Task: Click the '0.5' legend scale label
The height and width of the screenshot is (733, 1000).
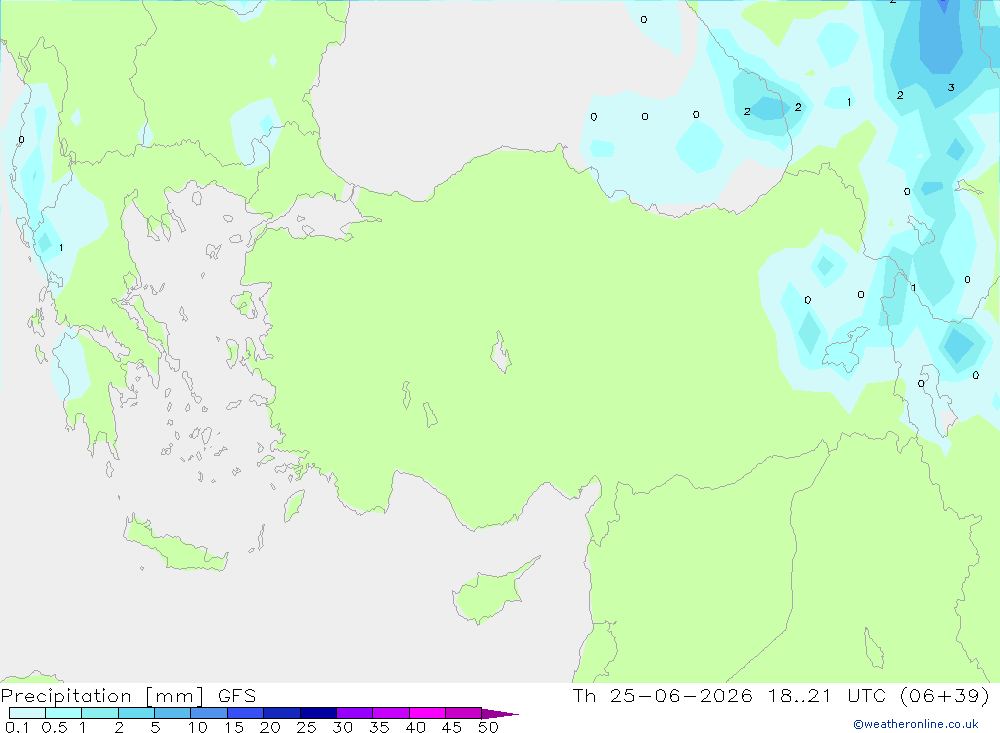Action: [x=54, y=727]
